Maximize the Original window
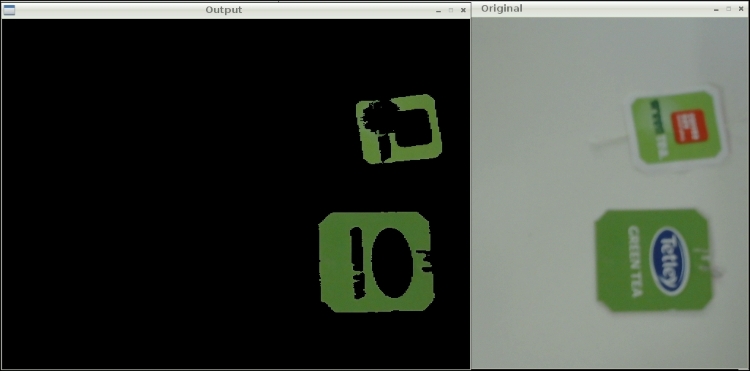The height and width of the screenshot is (371, 750). pyautogui.click(x=728, y=9)
